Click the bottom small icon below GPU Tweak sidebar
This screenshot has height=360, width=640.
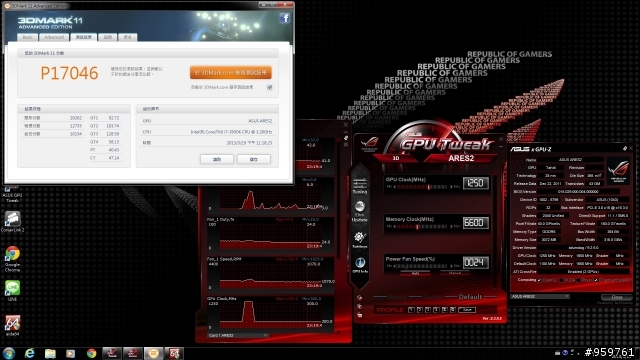[x=359, y=315]
